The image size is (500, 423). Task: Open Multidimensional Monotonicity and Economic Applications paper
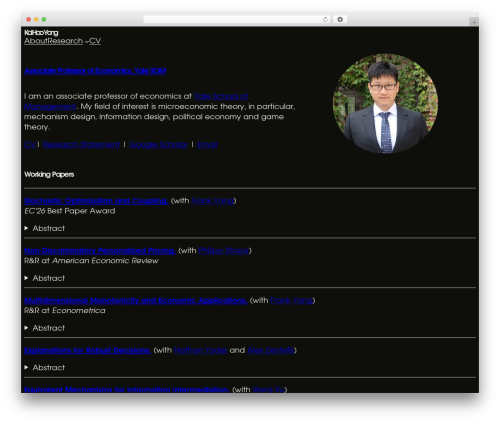[x=136, y=300]
